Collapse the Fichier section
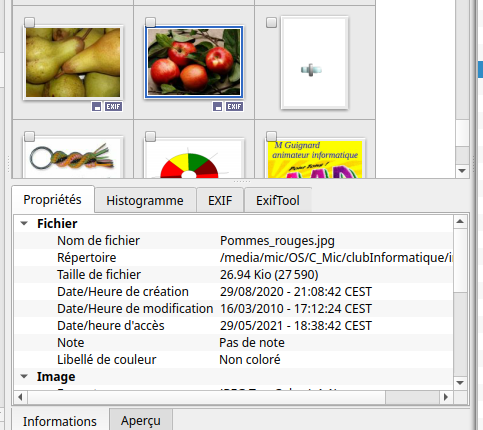This screenshot has width=483, height=430. tap(24, 223)
